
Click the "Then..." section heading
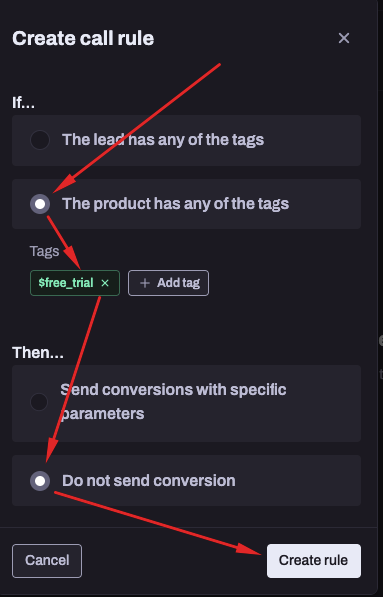pyautogui.click(x=38, y=353)
